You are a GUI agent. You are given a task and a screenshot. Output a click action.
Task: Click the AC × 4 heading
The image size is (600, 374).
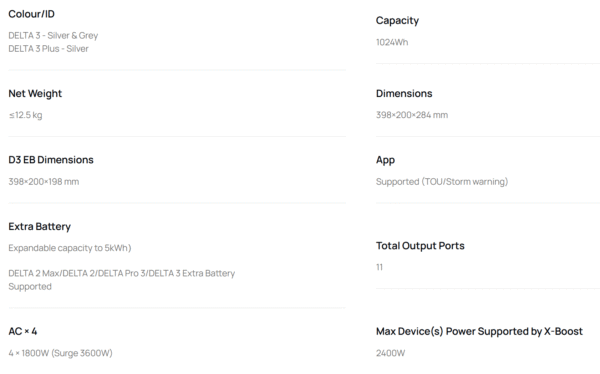click(x=23, y=331)
